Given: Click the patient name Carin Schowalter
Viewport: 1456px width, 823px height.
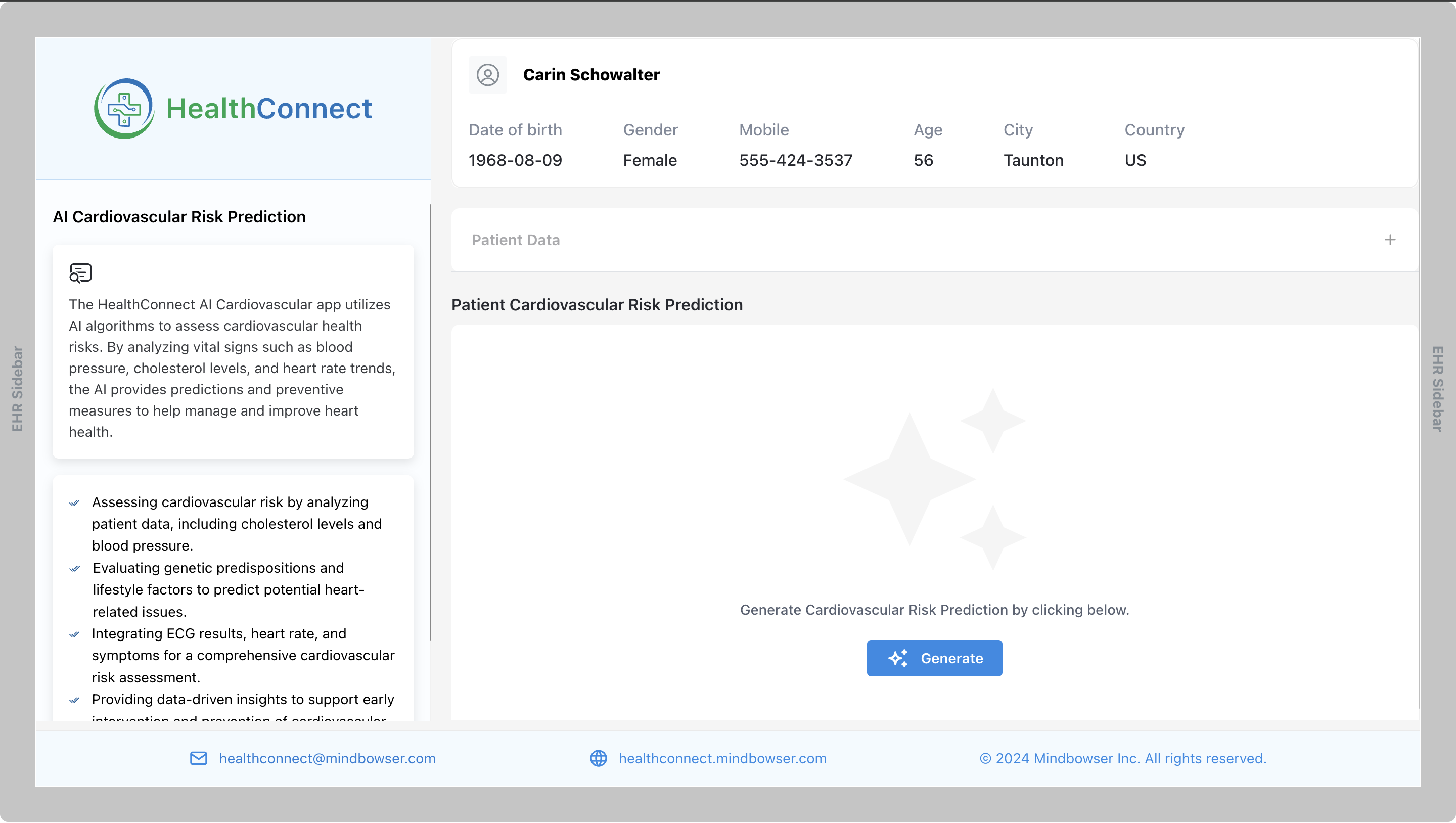Looking at the screenshot, I should (x=591, y=75).
